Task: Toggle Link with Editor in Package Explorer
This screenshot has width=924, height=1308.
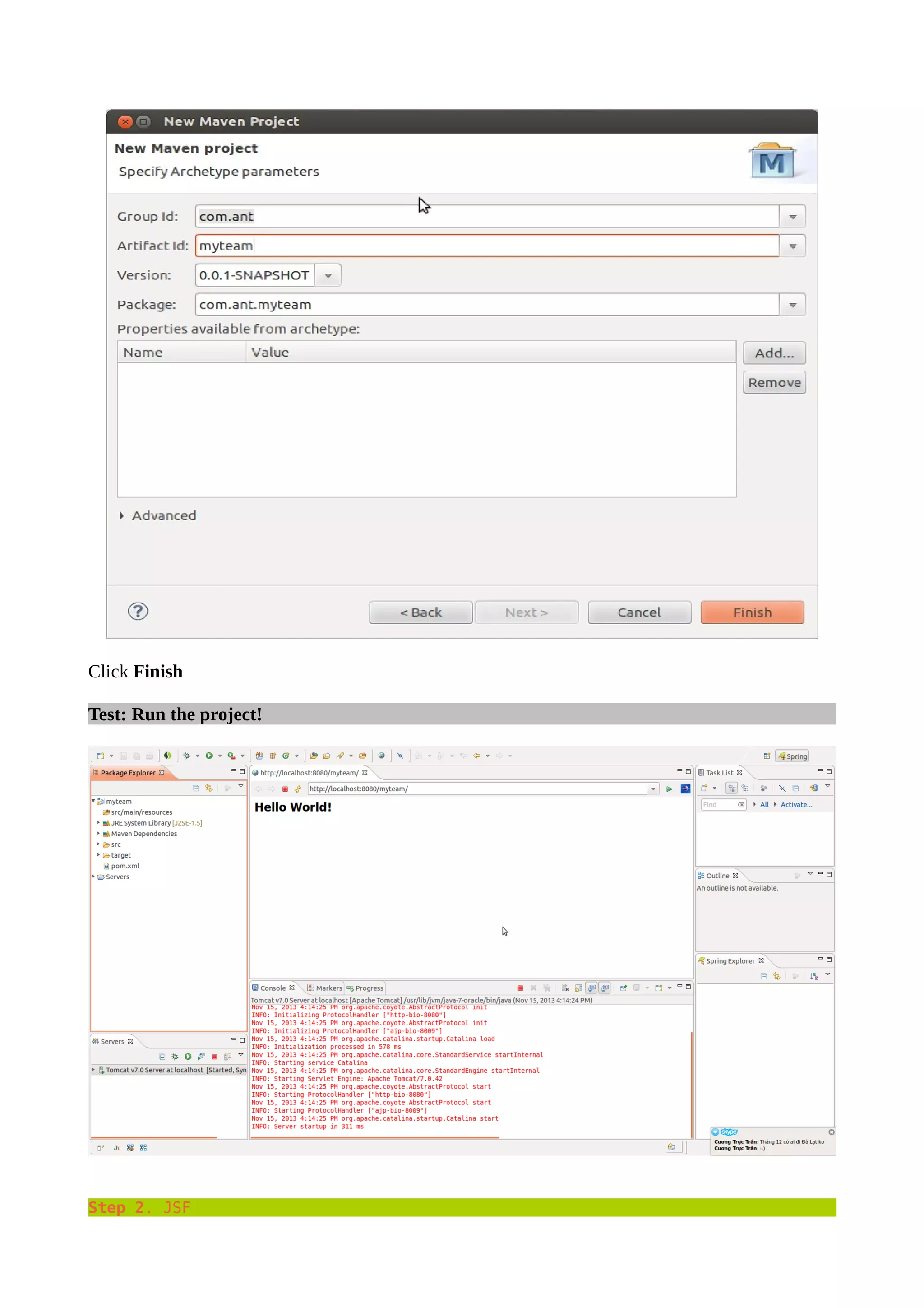Action: [x=209, y=789]
